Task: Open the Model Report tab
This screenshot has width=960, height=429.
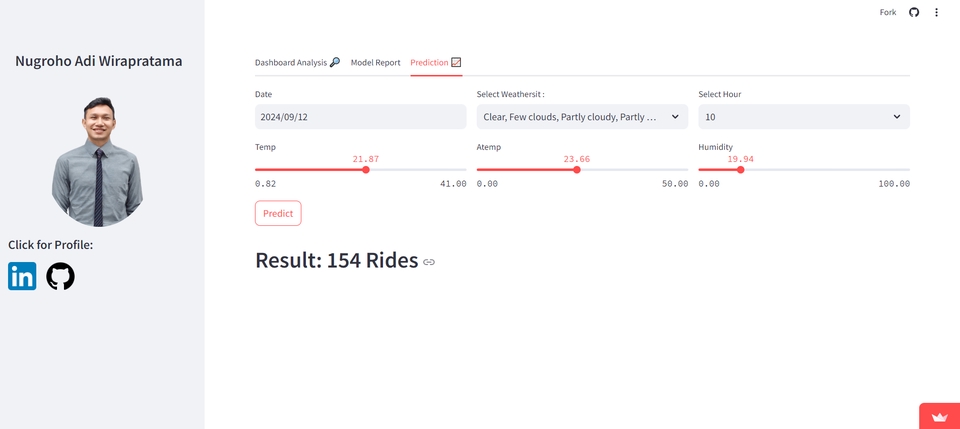Action: point(375,62)
